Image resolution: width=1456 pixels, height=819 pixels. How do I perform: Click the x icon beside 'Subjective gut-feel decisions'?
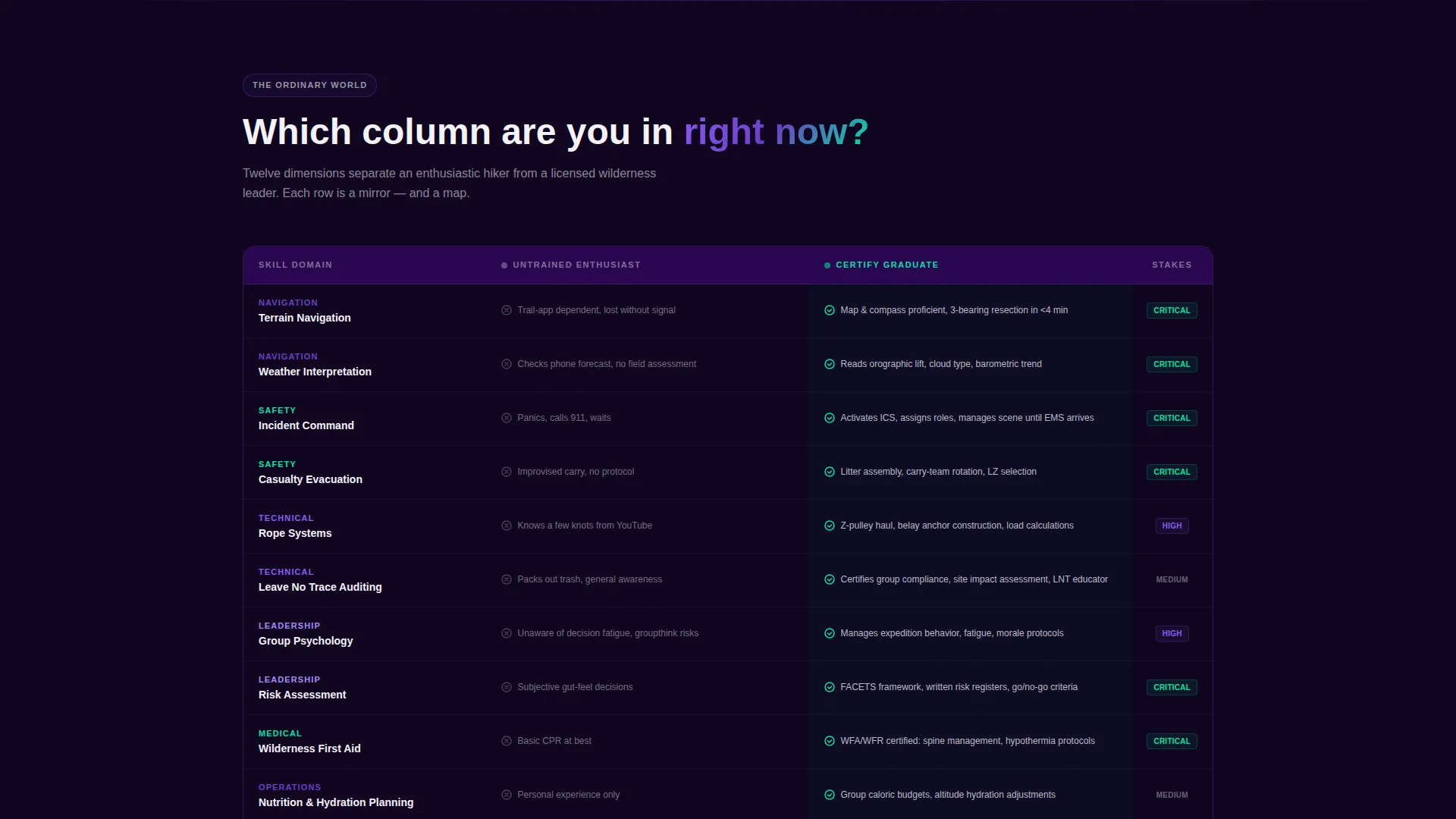[x=507, y=687]
